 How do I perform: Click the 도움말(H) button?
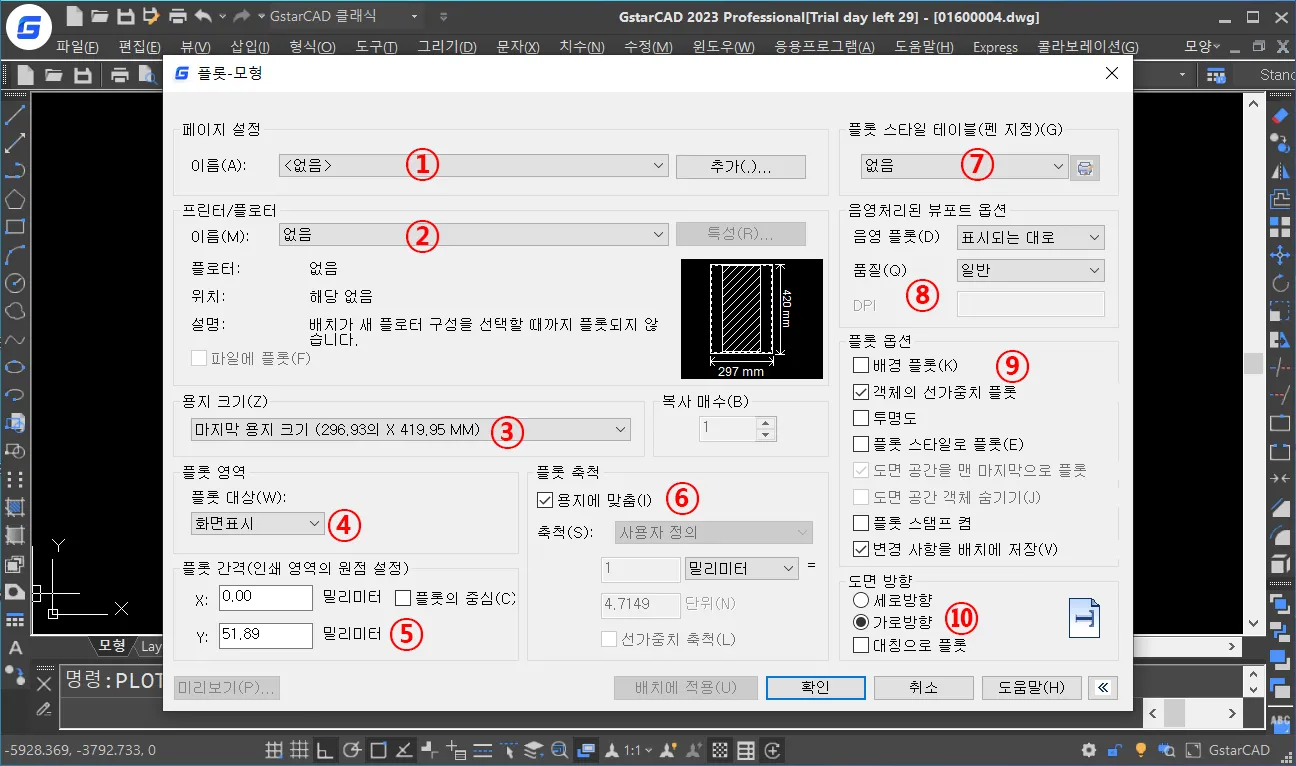[1032, 688]
